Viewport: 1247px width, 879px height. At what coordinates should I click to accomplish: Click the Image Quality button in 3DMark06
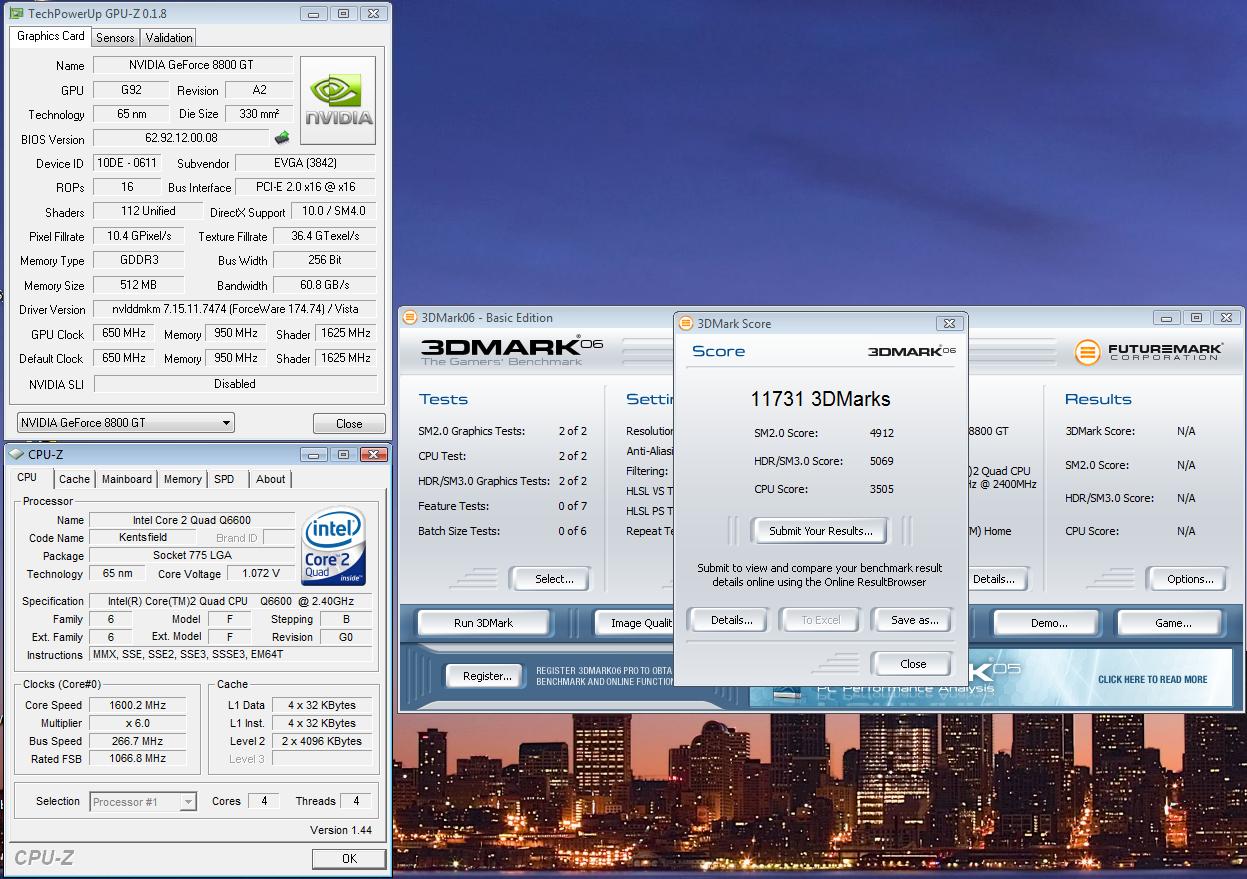point(634,623)
